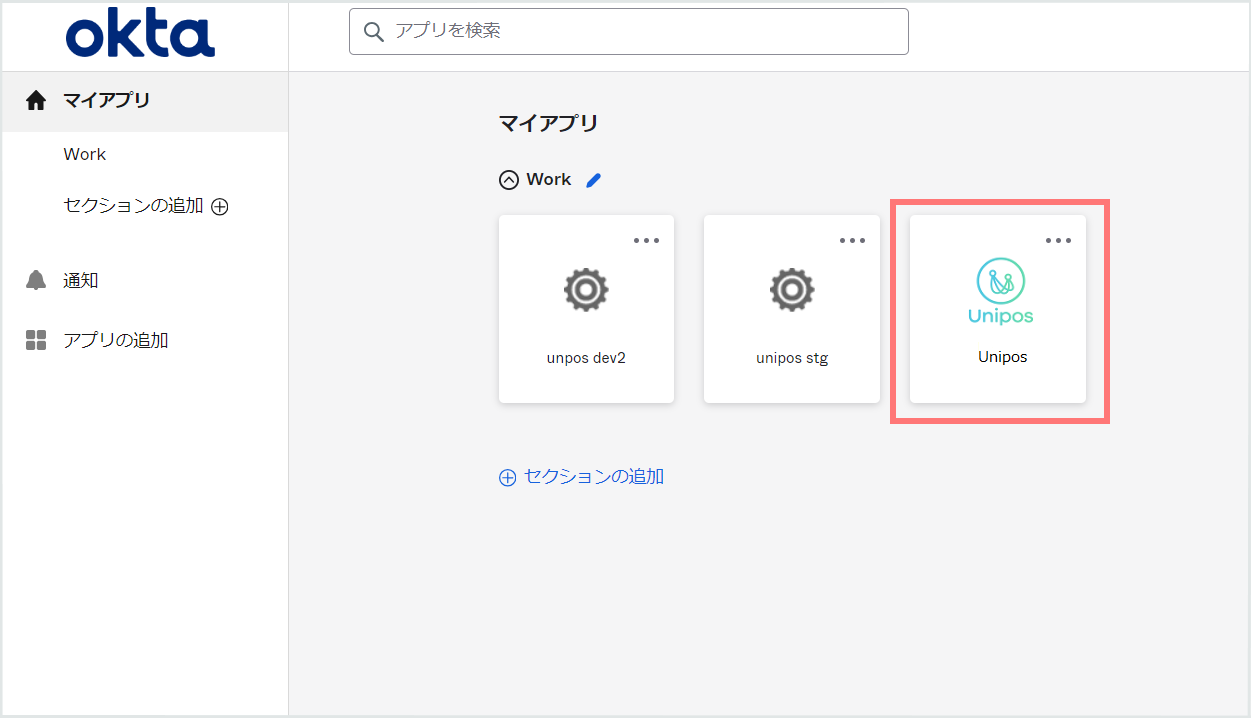Edit the Work section via the pencil icon
Viewport: 1251px width, 718px height.
click(594, 180)
